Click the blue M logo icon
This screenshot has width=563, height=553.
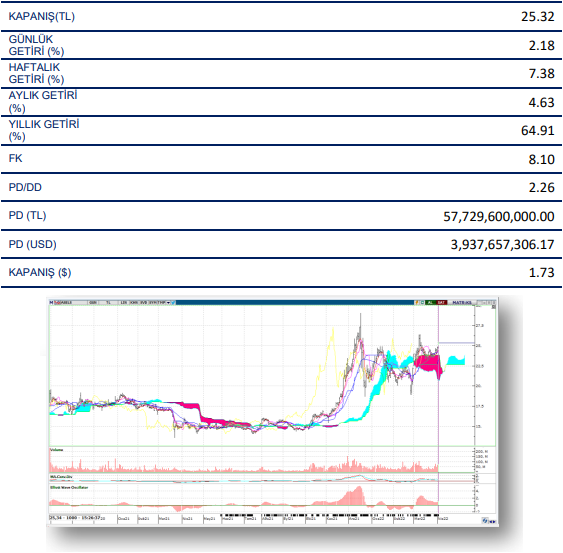coord(51,302)
